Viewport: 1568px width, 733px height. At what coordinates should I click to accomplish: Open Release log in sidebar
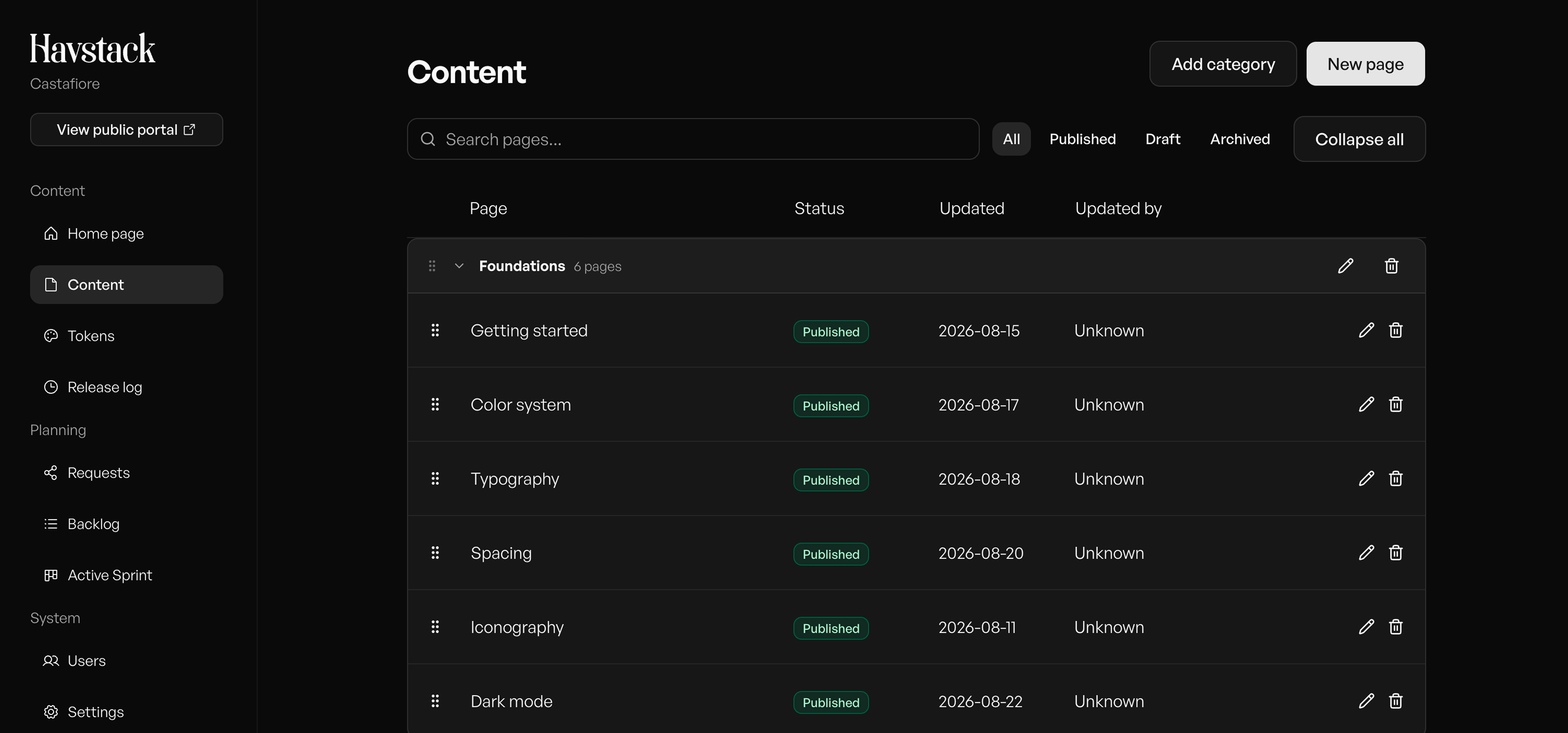pyautogui.click(x=127, y=387)
